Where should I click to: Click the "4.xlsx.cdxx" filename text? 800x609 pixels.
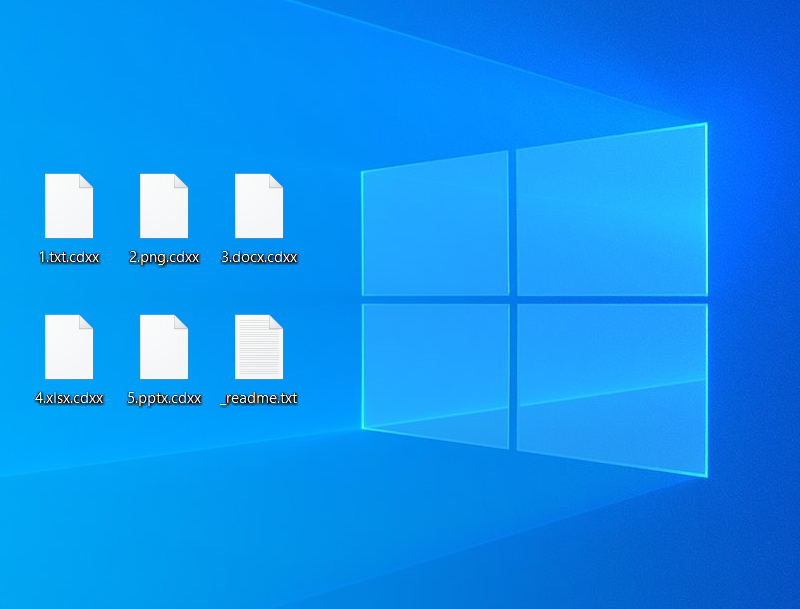click(69, 398)
